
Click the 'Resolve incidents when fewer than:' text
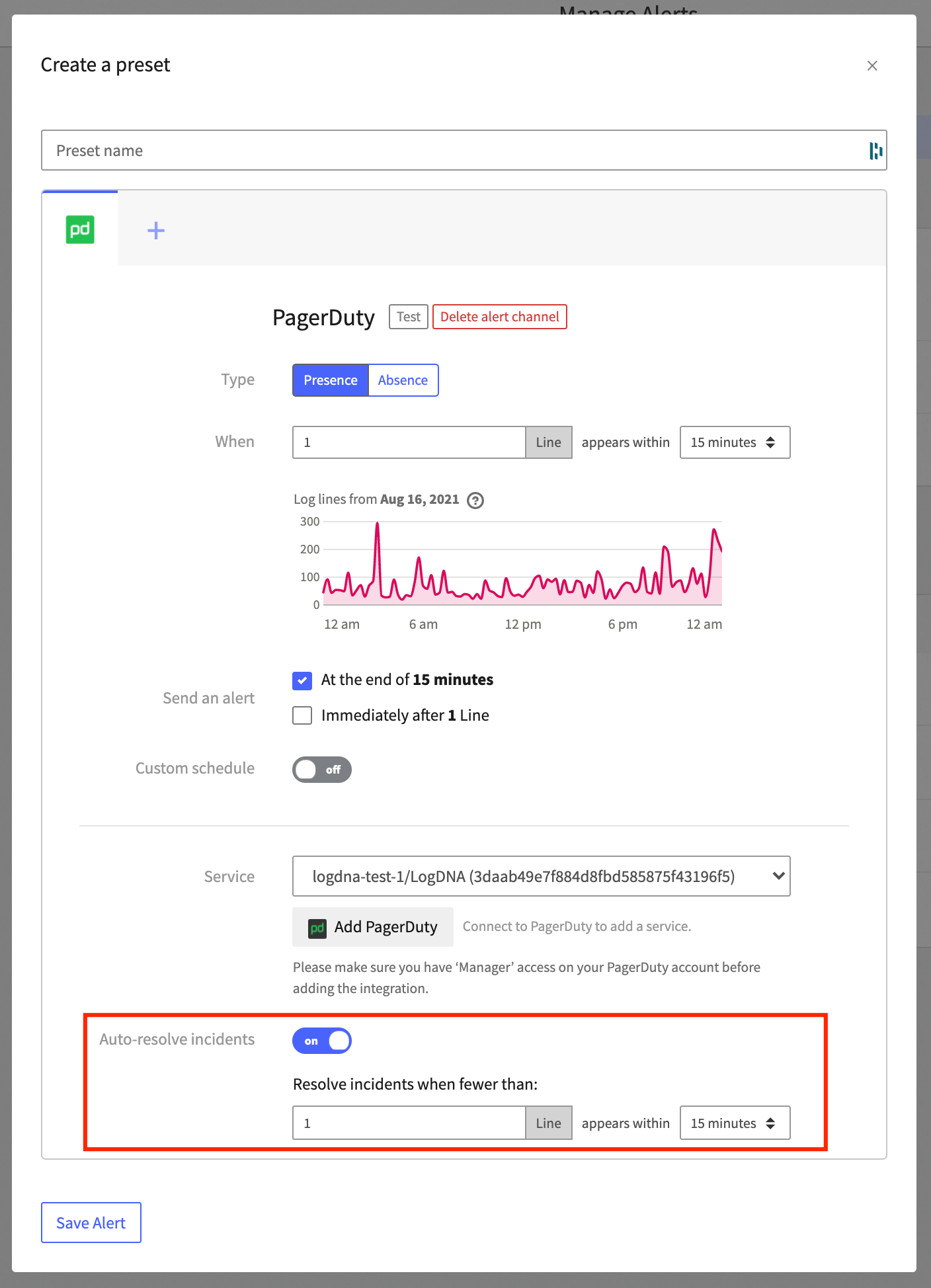point(415,1084)
